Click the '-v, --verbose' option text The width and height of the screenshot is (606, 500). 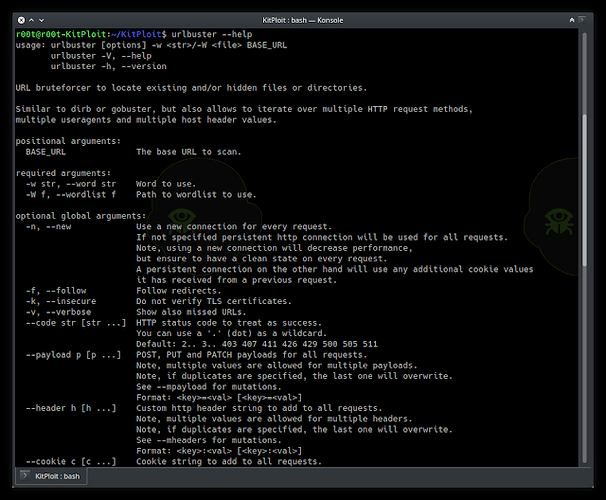click(x=58, y=312)
